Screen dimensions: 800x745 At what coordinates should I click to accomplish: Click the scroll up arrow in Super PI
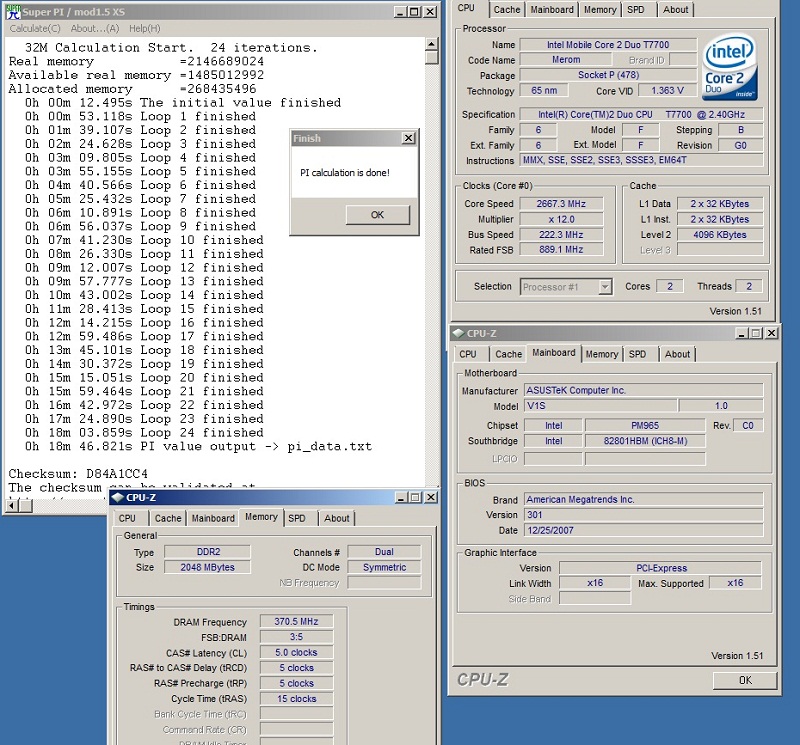click(432, 44)
